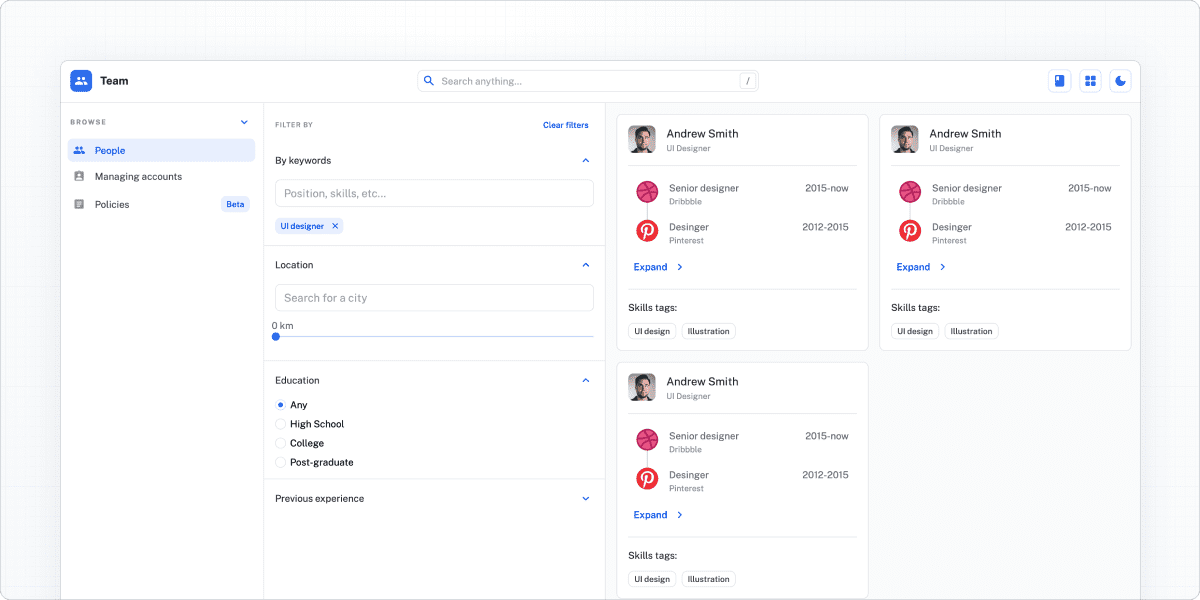This screenshot has height=600, width=1200.
Task: Click the Dribbble icon on Andrew Smith's card
Action: point(646,191)
